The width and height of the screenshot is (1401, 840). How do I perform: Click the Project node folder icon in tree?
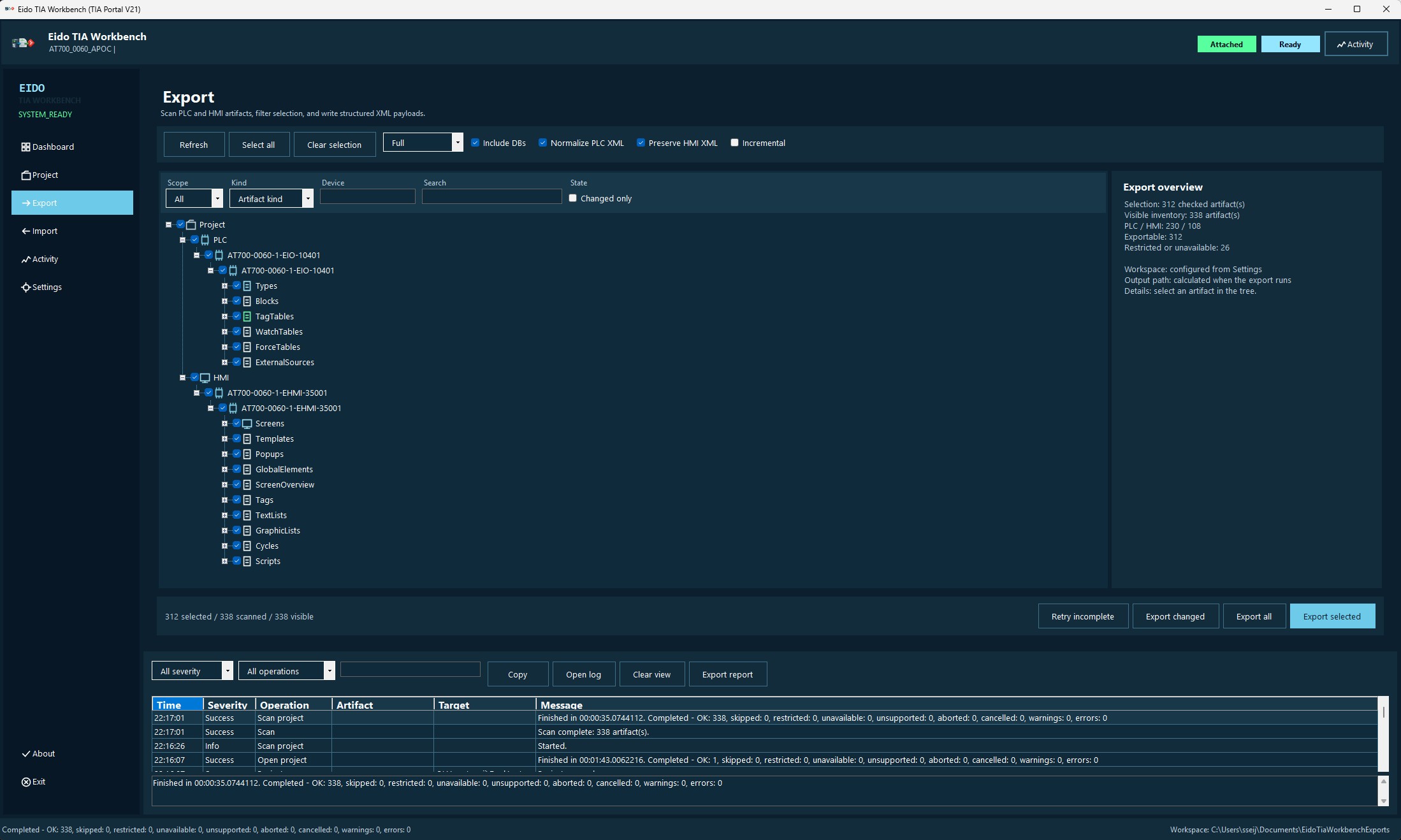coord(191,225)
